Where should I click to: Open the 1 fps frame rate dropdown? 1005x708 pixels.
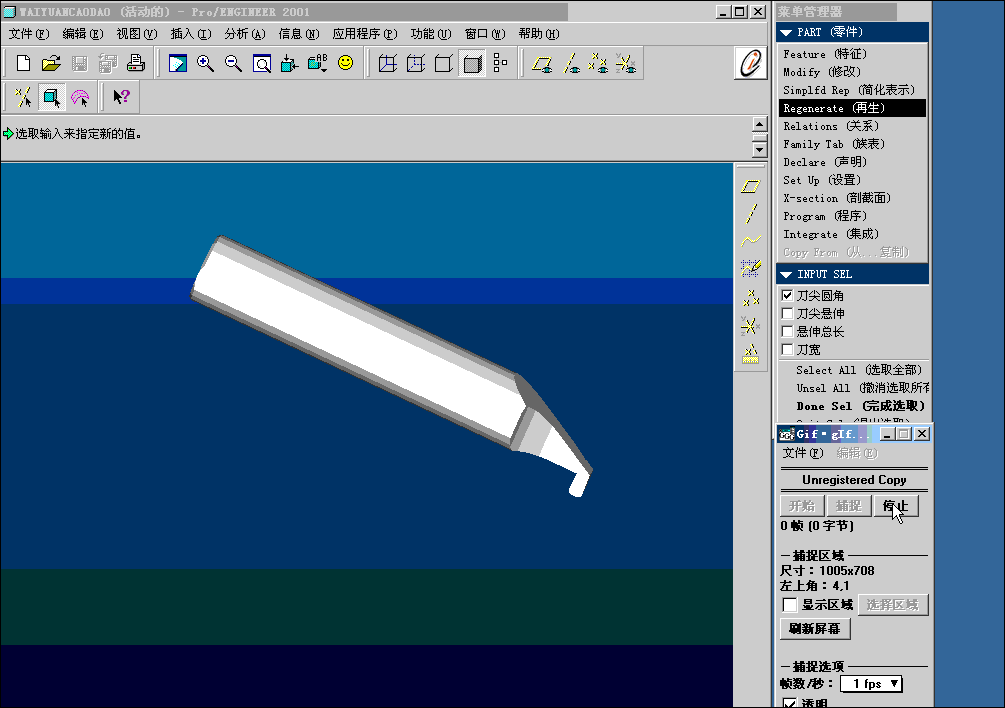[x=872, y=684]
